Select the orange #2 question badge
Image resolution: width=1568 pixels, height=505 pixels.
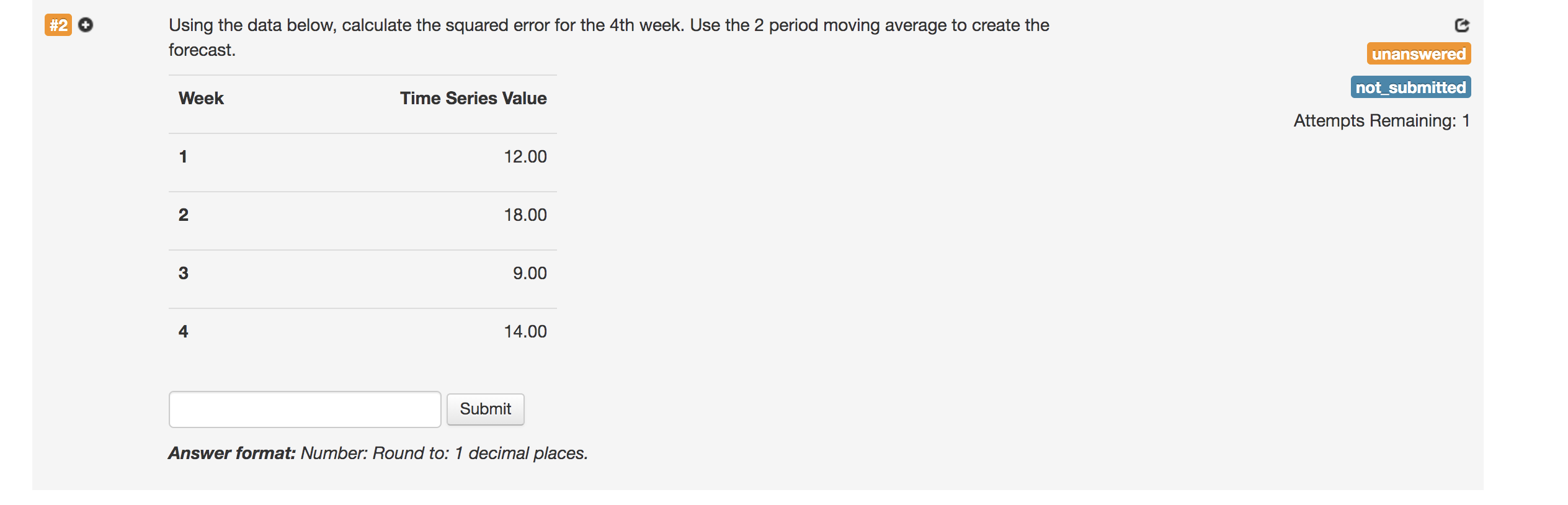[x=58, y=26]
